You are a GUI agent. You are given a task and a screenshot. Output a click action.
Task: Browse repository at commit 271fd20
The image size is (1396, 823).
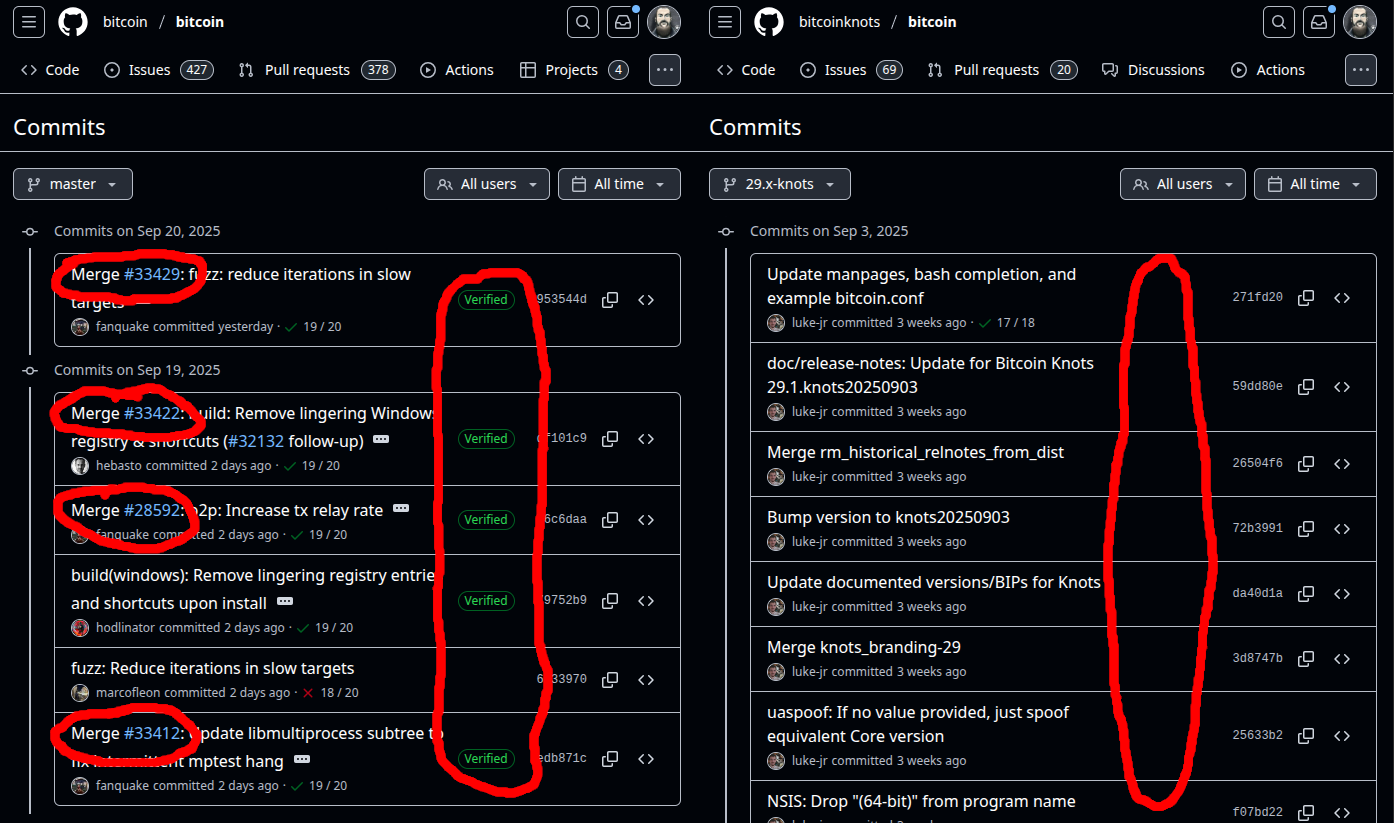coord(1342,298)
